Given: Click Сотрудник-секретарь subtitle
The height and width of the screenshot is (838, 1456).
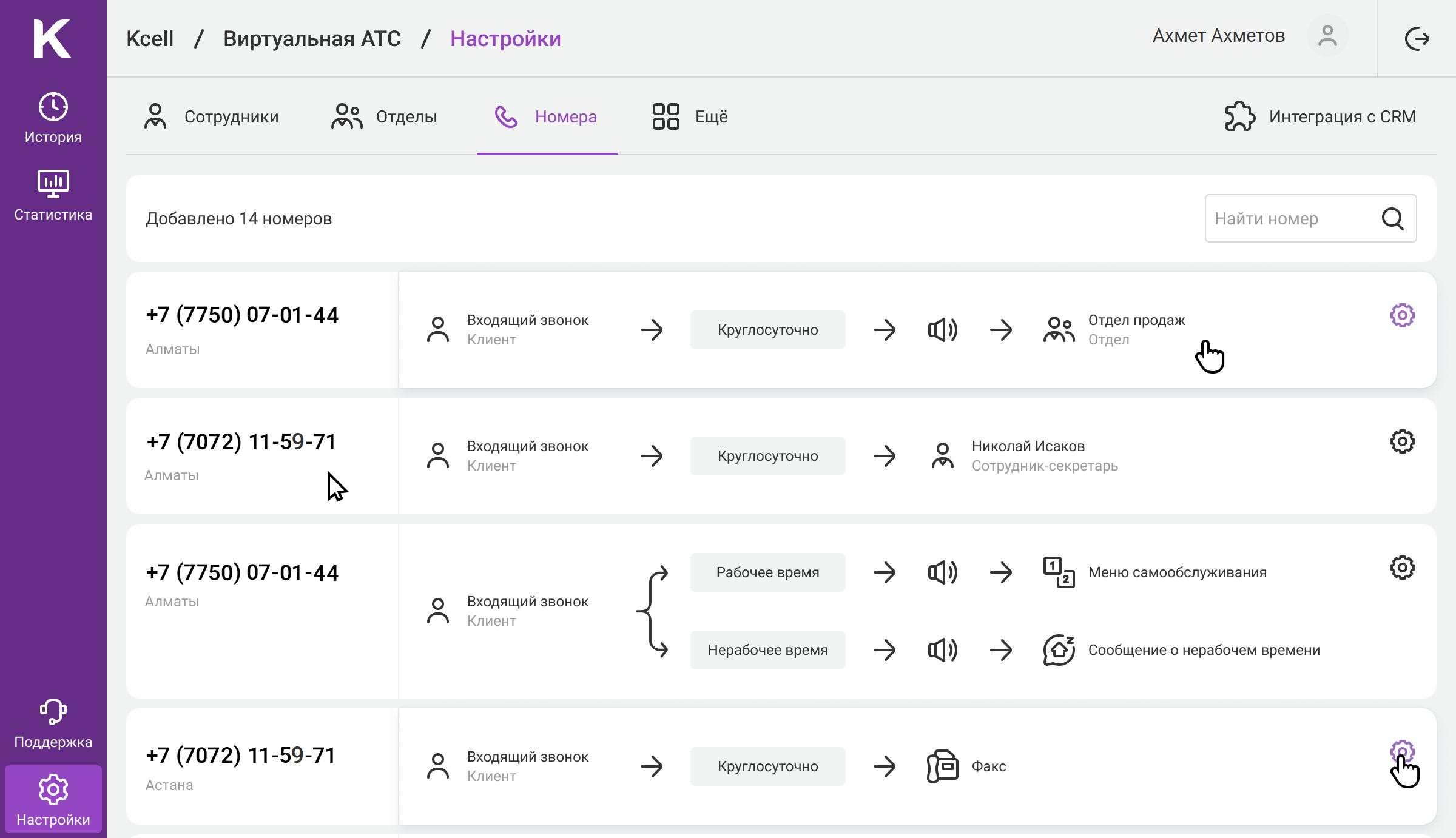Looking at the screenshot, I should coord(1045,466).
